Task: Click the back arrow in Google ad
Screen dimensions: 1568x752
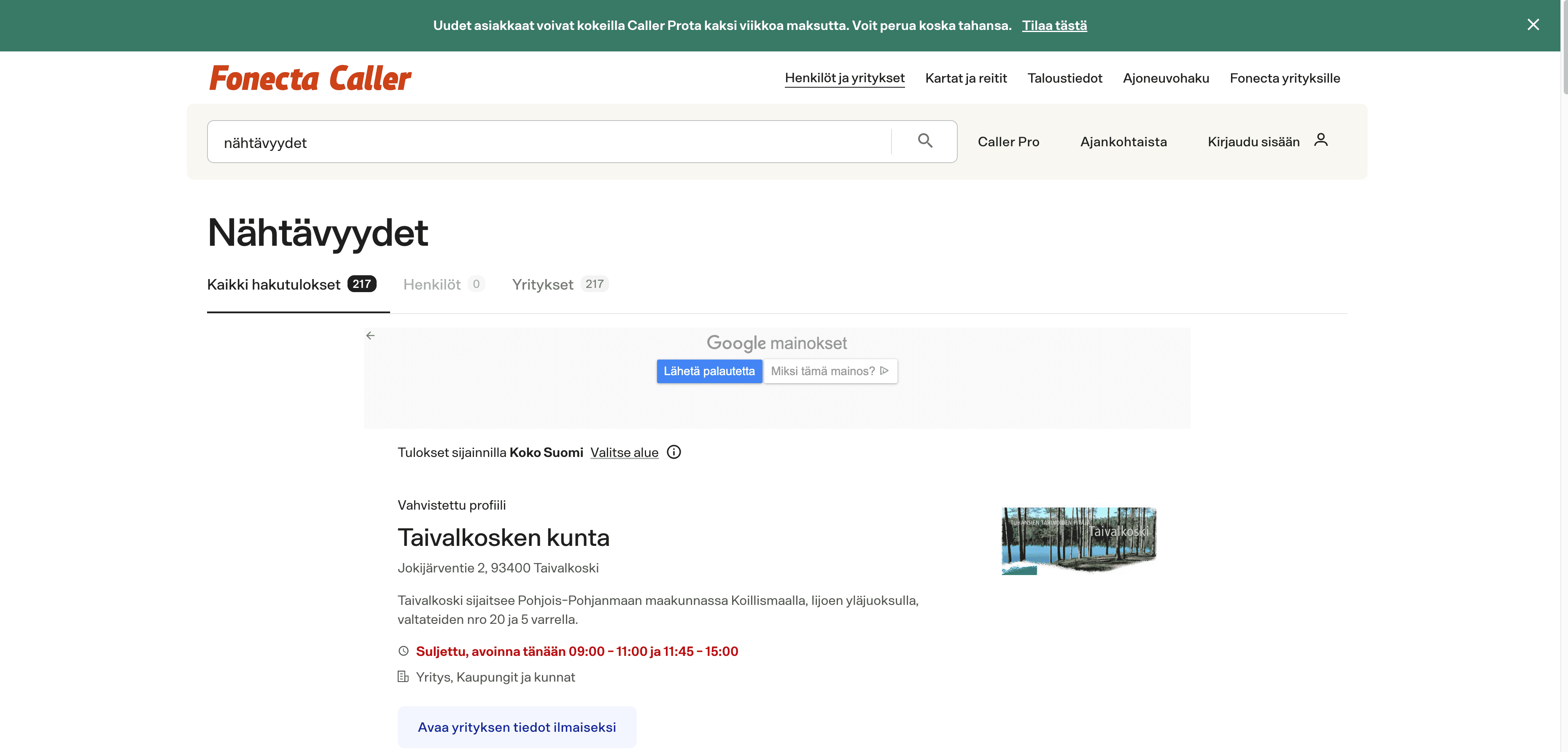Action: [370, 336]
